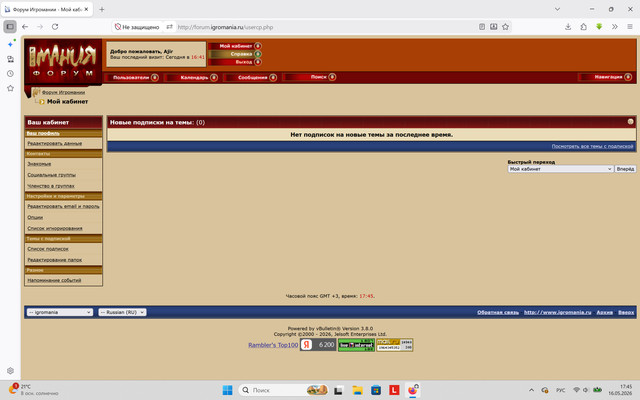Reload the page with refresh icon

(x=55, y=27)
